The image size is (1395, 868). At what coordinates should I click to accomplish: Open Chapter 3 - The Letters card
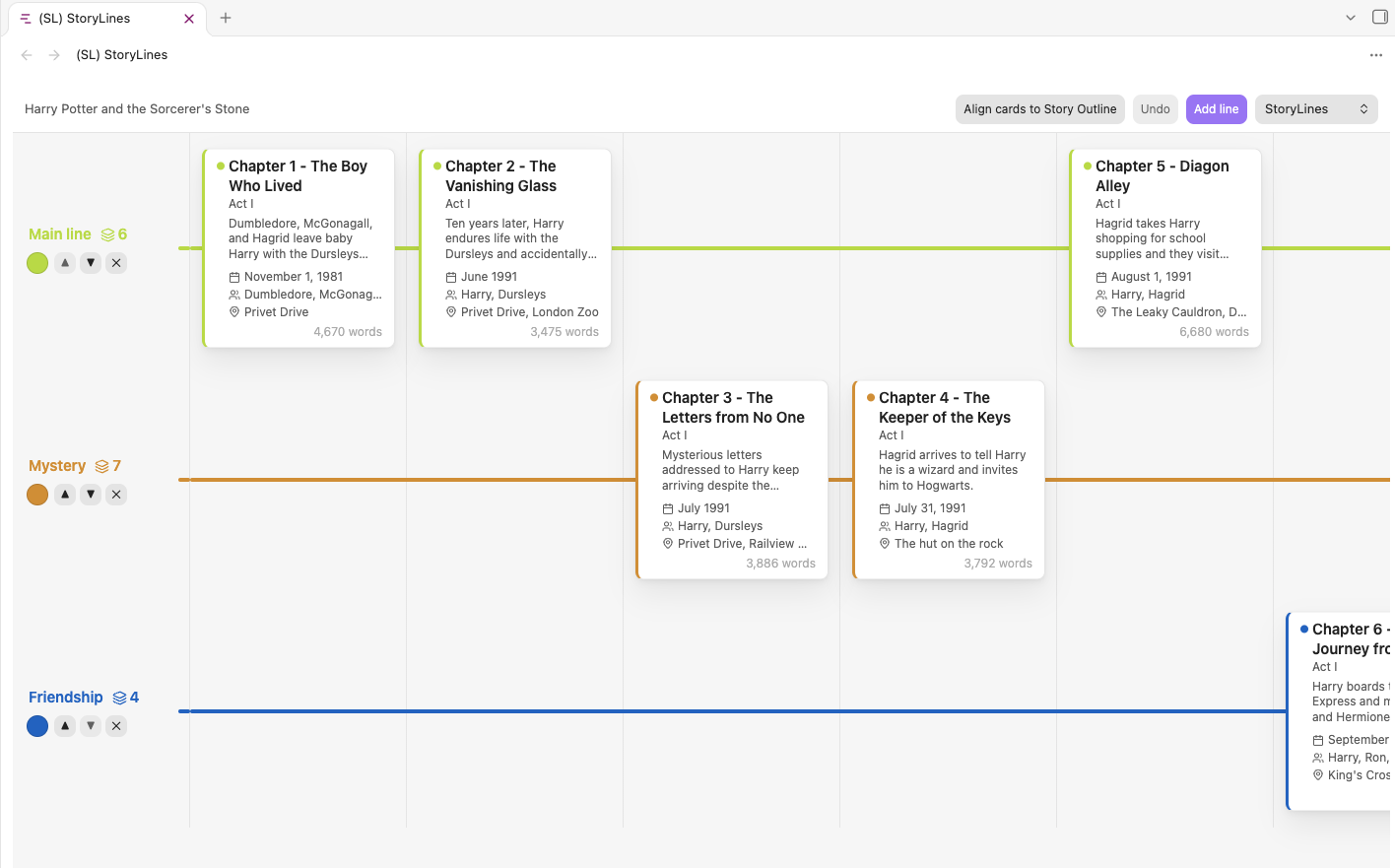coord(732,480)
